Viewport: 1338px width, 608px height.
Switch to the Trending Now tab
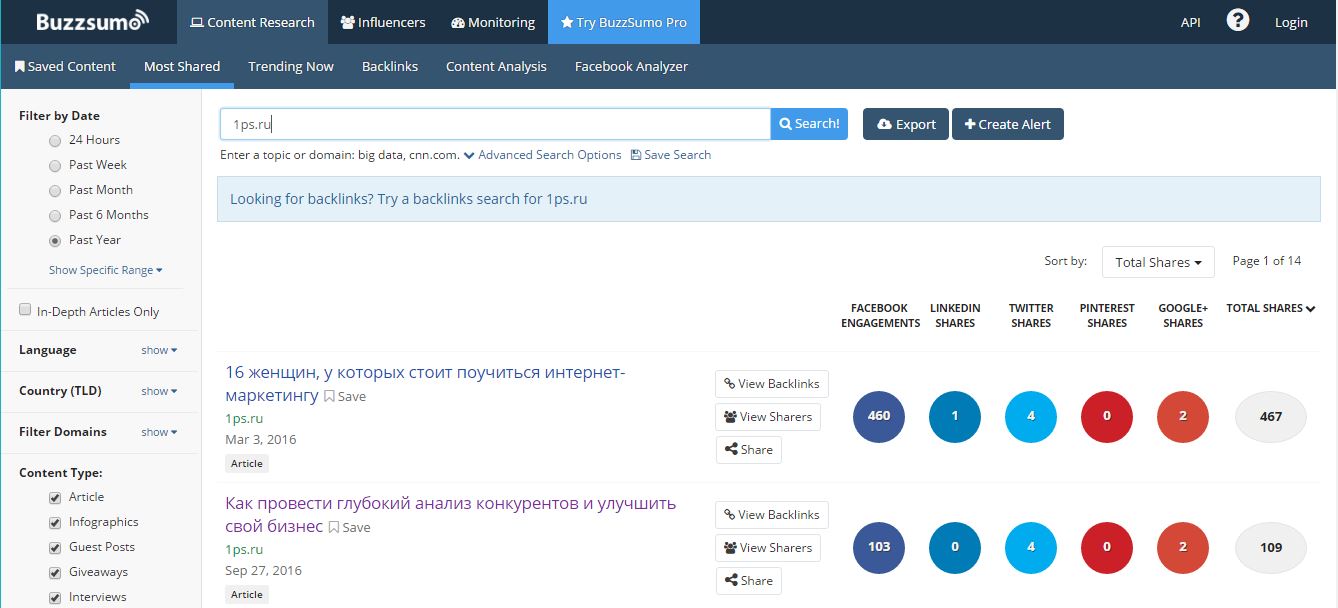pyautogui.click(x=291, y=66)
